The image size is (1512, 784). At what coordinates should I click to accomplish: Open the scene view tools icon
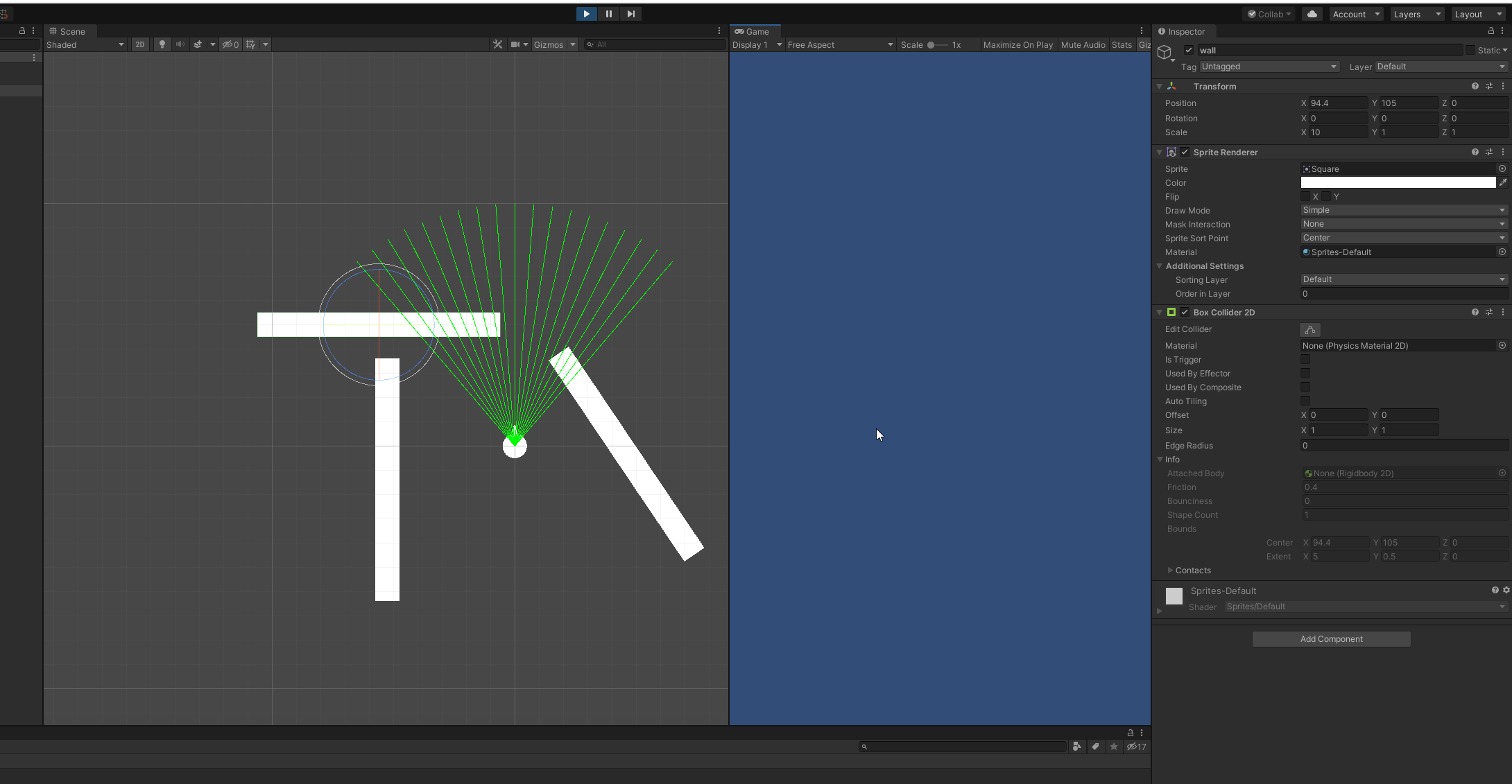pos(498,44)
